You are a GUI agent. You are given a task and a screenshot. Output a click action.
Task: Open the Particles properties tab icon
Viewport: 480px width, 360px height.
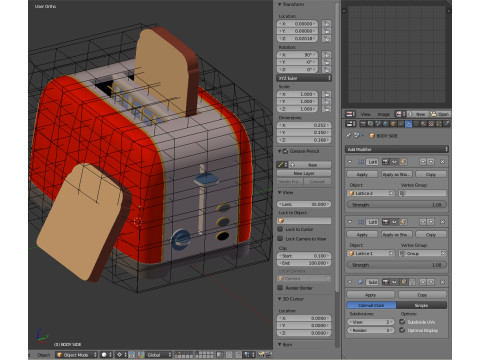point(439,124)
